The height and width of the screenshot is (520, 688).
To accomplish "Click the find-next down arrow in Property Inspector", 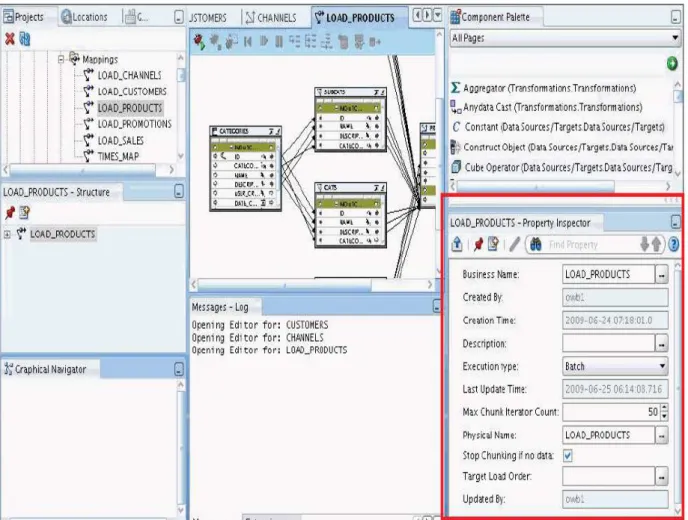I will point(645,244).
